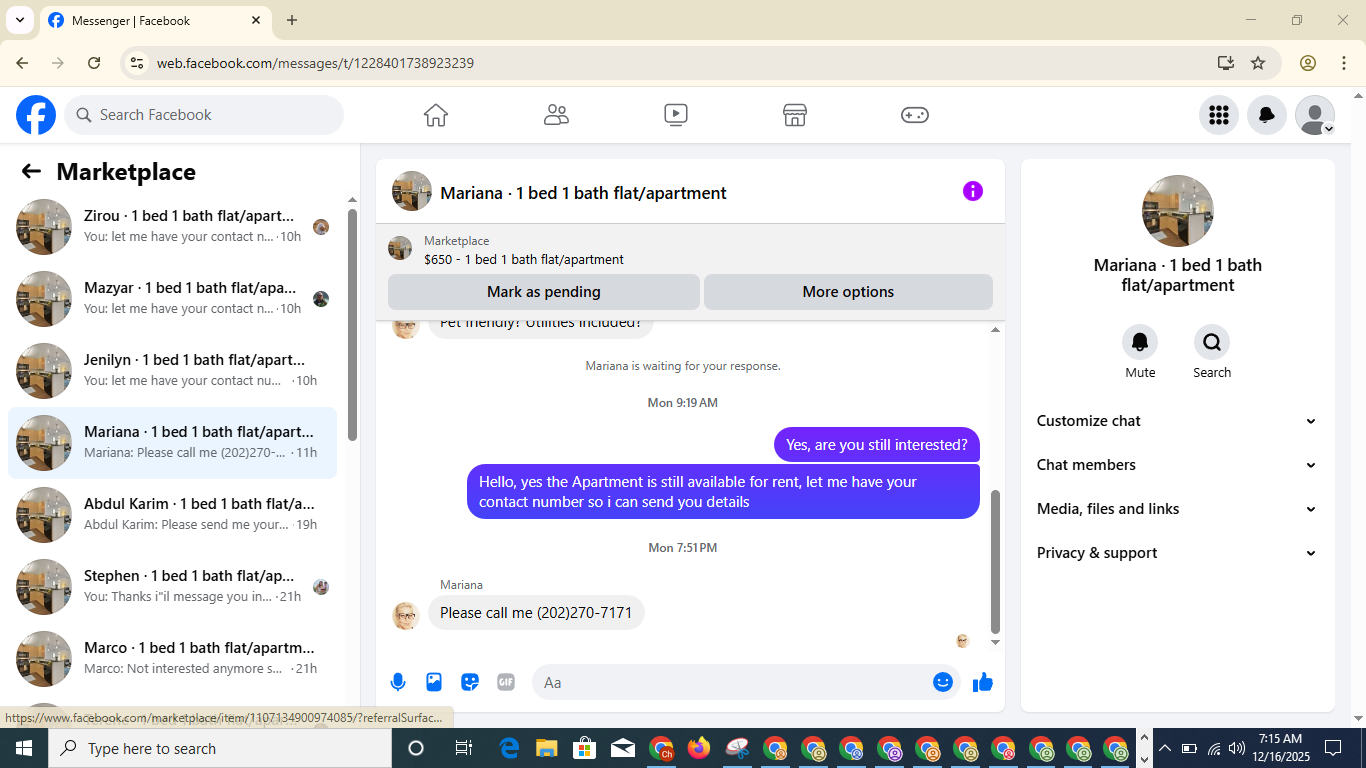The height and width of the screenshot is (768, 1366).
Task: Open Mazyar's conversation
Action: 172,299
